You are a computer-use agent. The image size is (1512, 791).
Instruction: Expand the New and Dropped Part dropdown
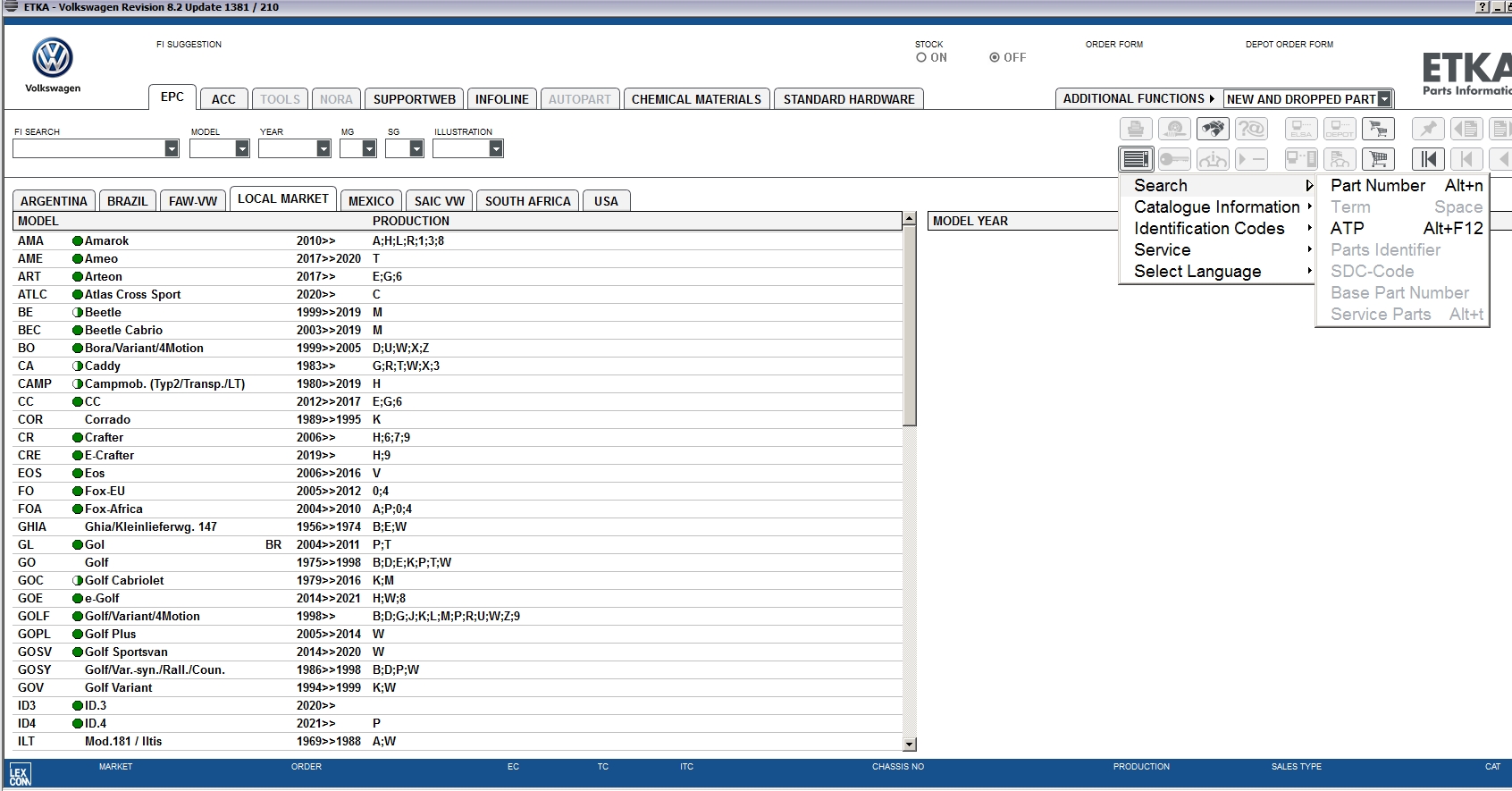(x=1384, y=99)
